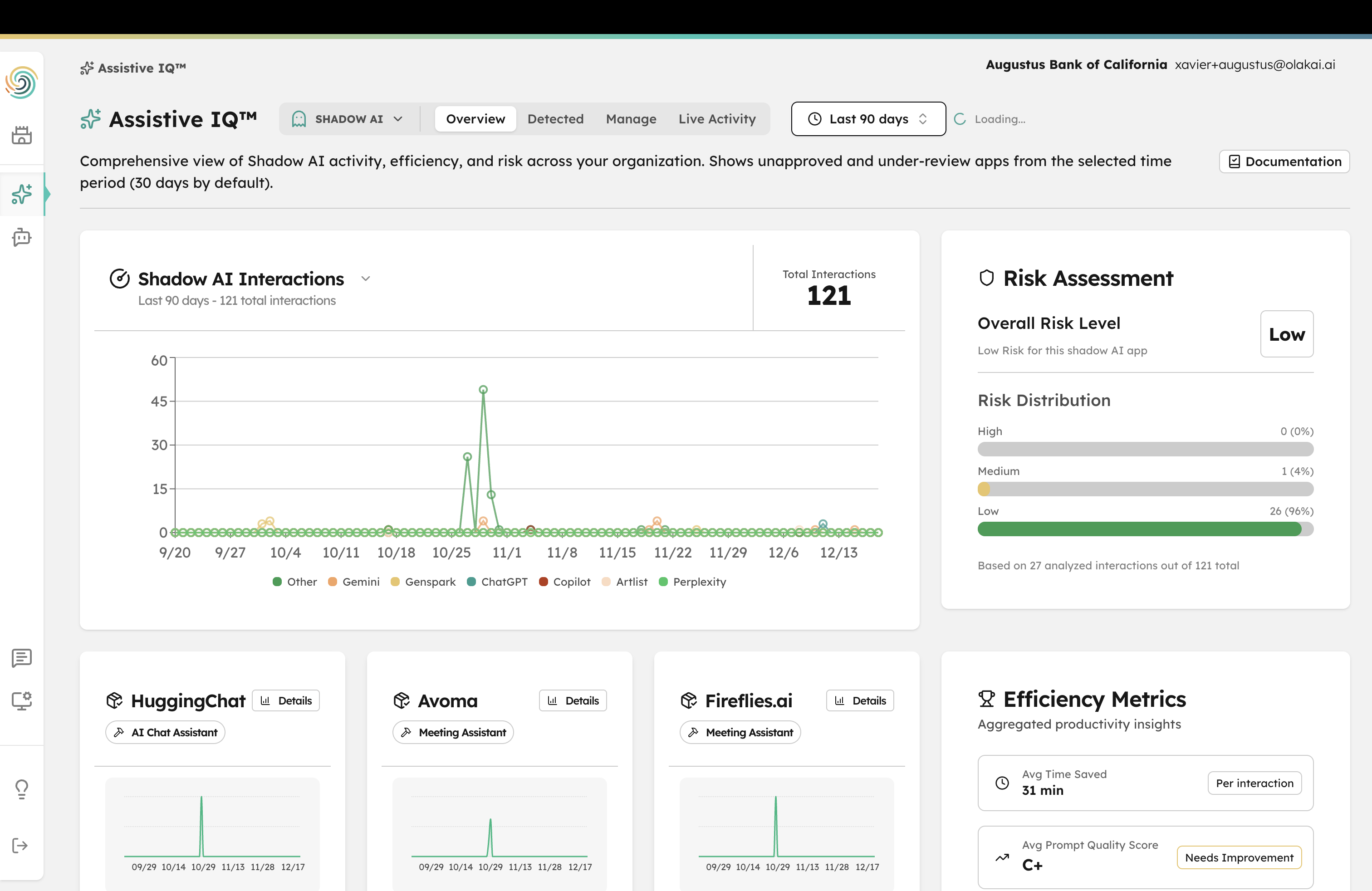
Task: Select the toolbox icon in the sidebar
Action: [x=21, y=135]
